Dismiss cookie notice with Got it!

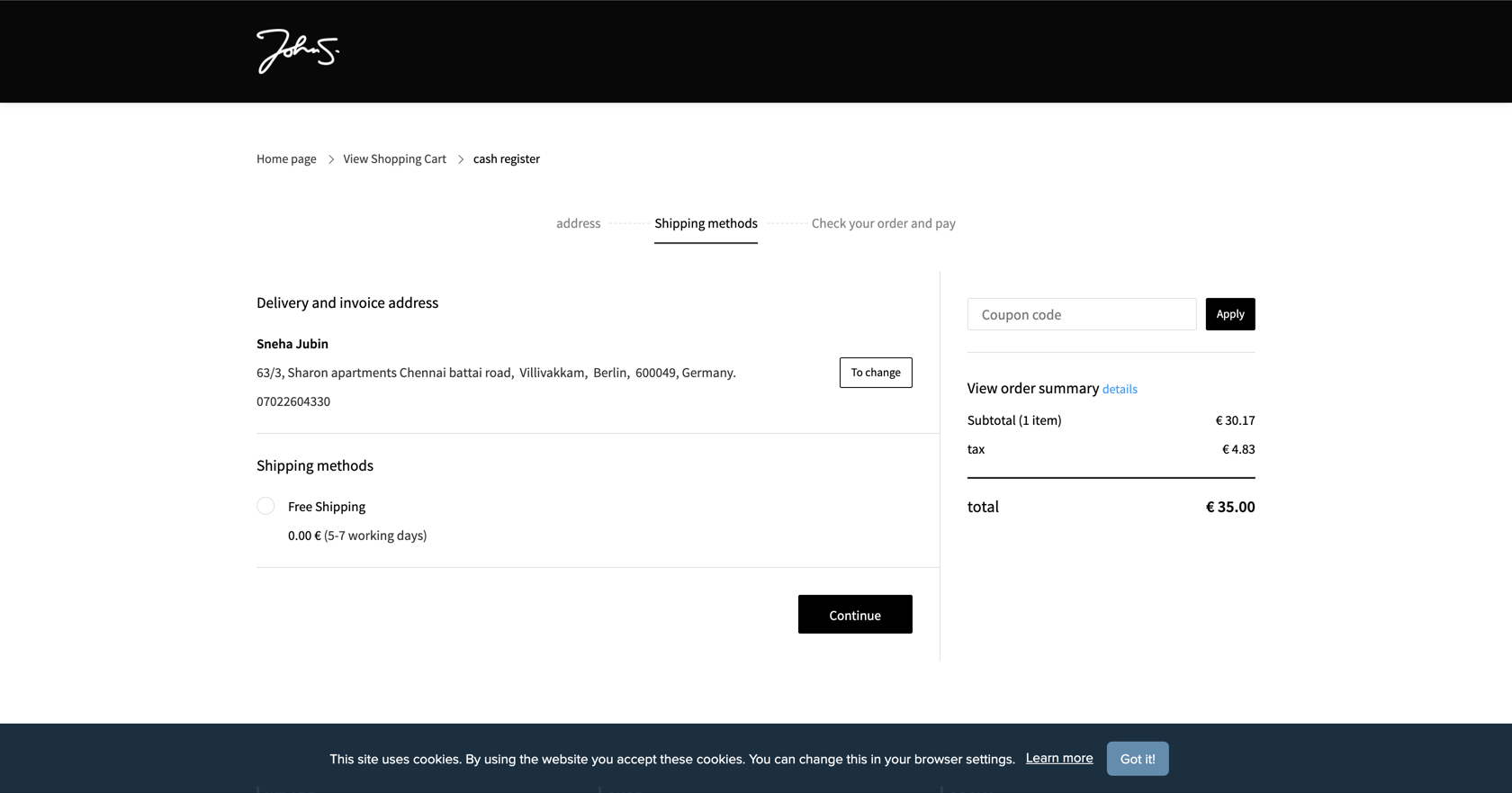click(x=1137, y=759)
